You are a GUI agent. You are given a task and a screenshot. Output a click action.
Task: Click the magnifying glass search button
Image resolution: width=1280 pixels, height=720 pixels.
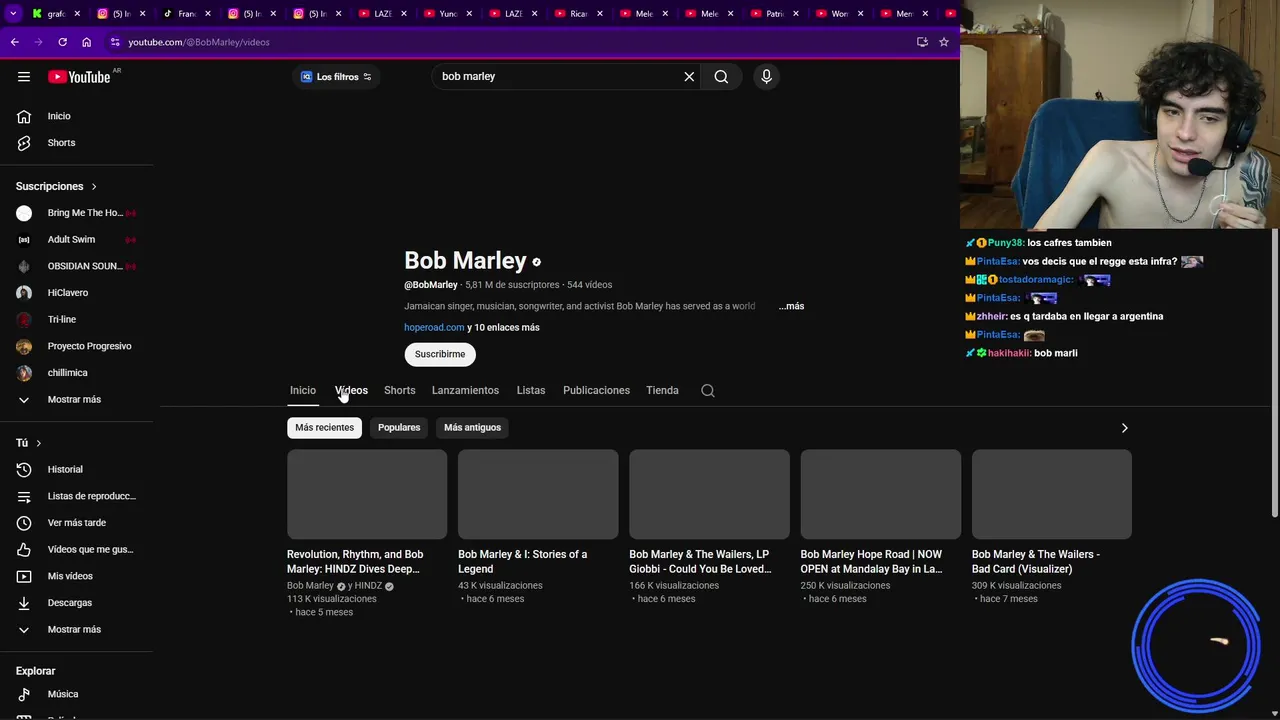721,77
